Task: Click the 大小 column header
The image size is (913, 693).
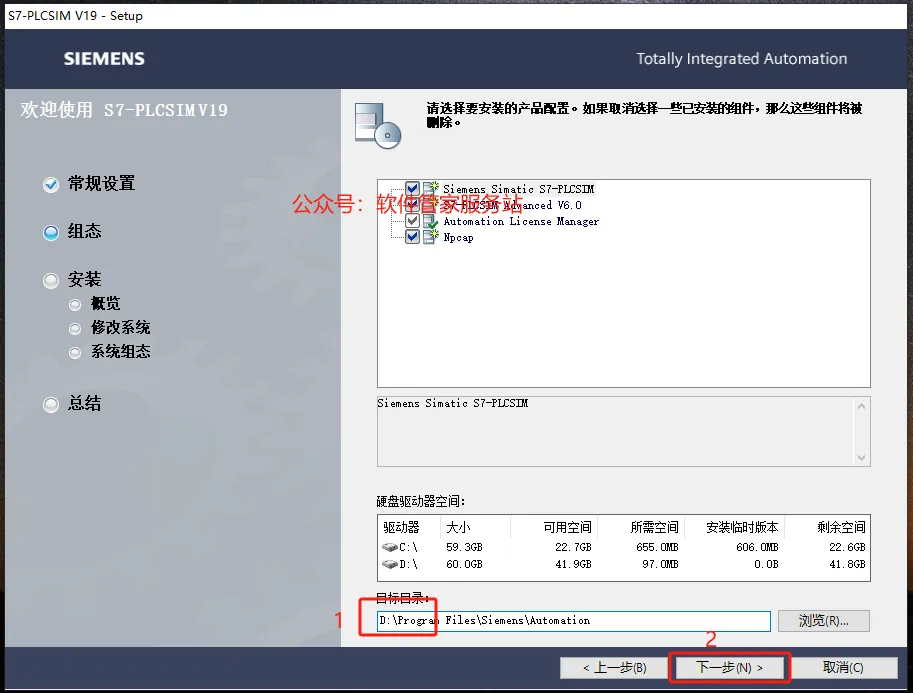Action: click(x=475, y=527)
